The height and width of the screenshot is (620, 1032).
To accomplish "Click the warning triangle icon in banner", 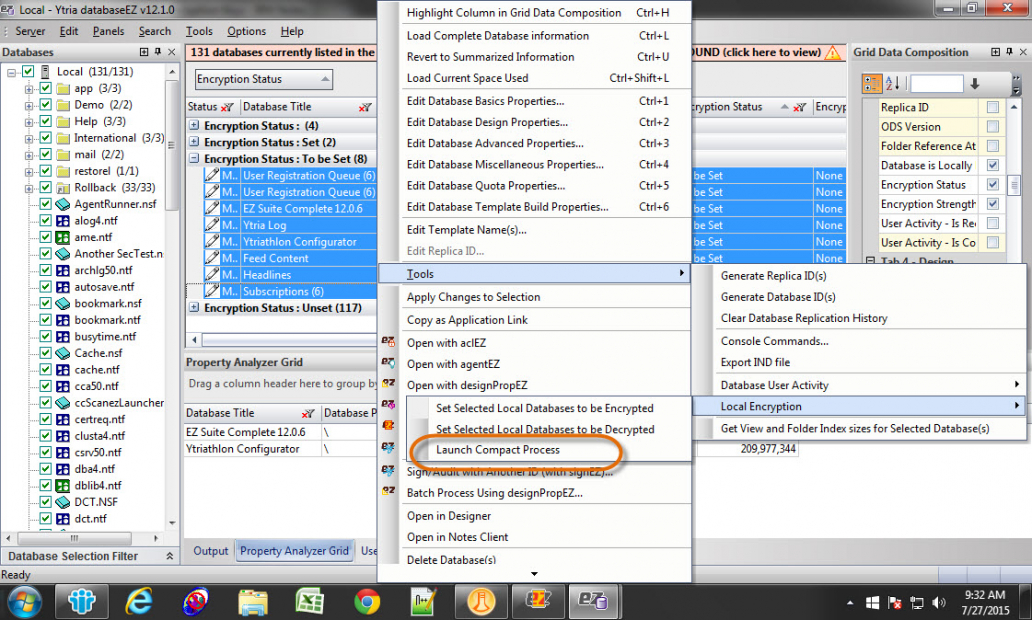I will [833, 53].
